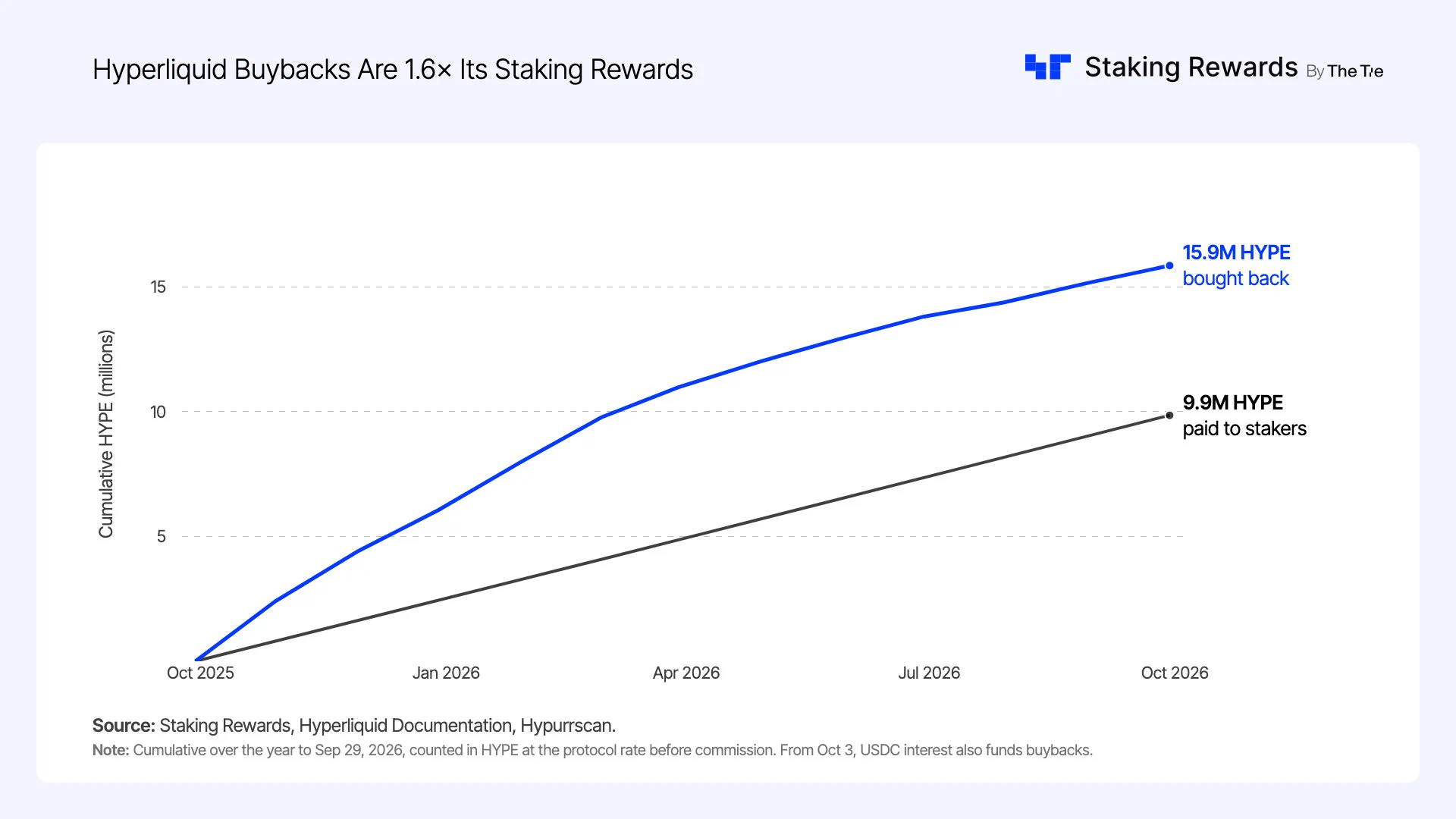Click the Staking Rewards logo icon
Screen dimensions: 1456x819
click(1047, 67)
